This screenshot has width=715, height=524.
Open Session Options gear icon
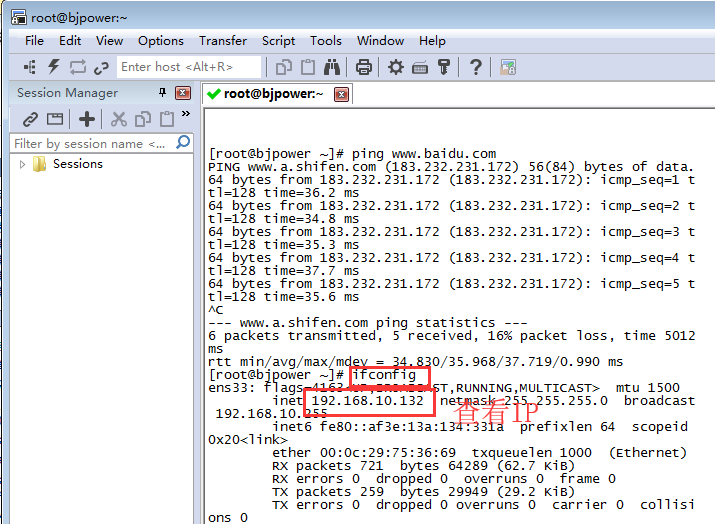point(396,67)
